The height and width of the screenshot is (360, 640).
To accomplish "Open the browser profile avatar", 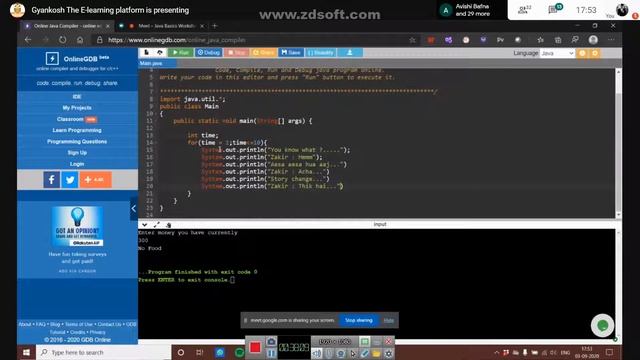I will pyautogui.click(x=593, y=40).
